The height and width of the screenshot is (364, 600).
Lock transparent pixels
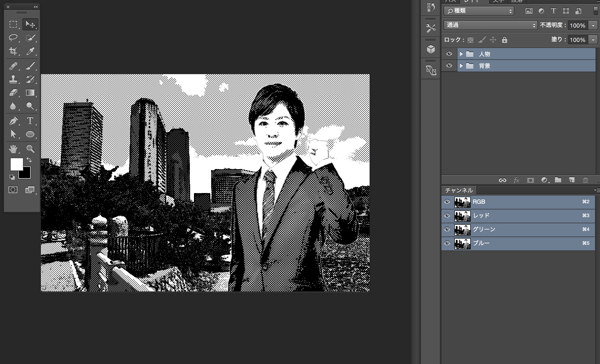[470, 40]
